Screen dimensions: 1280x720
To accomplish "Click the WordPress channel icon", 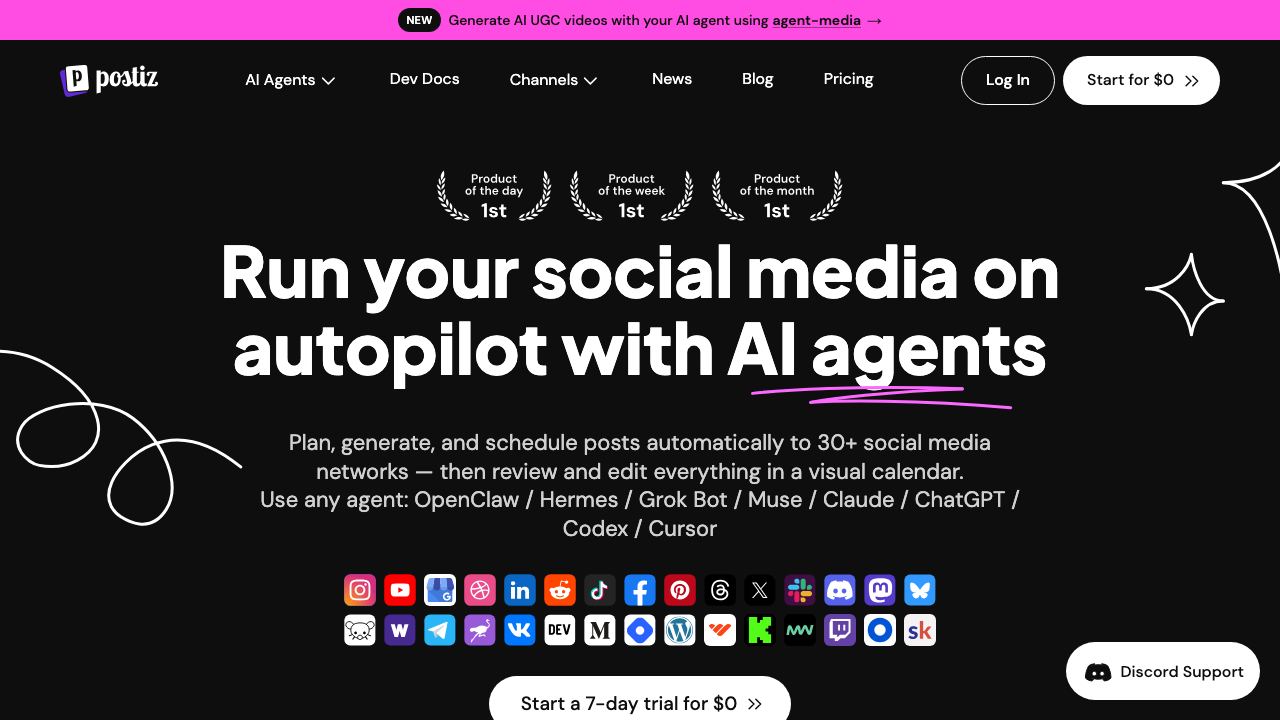I will (x=680, y=630).
